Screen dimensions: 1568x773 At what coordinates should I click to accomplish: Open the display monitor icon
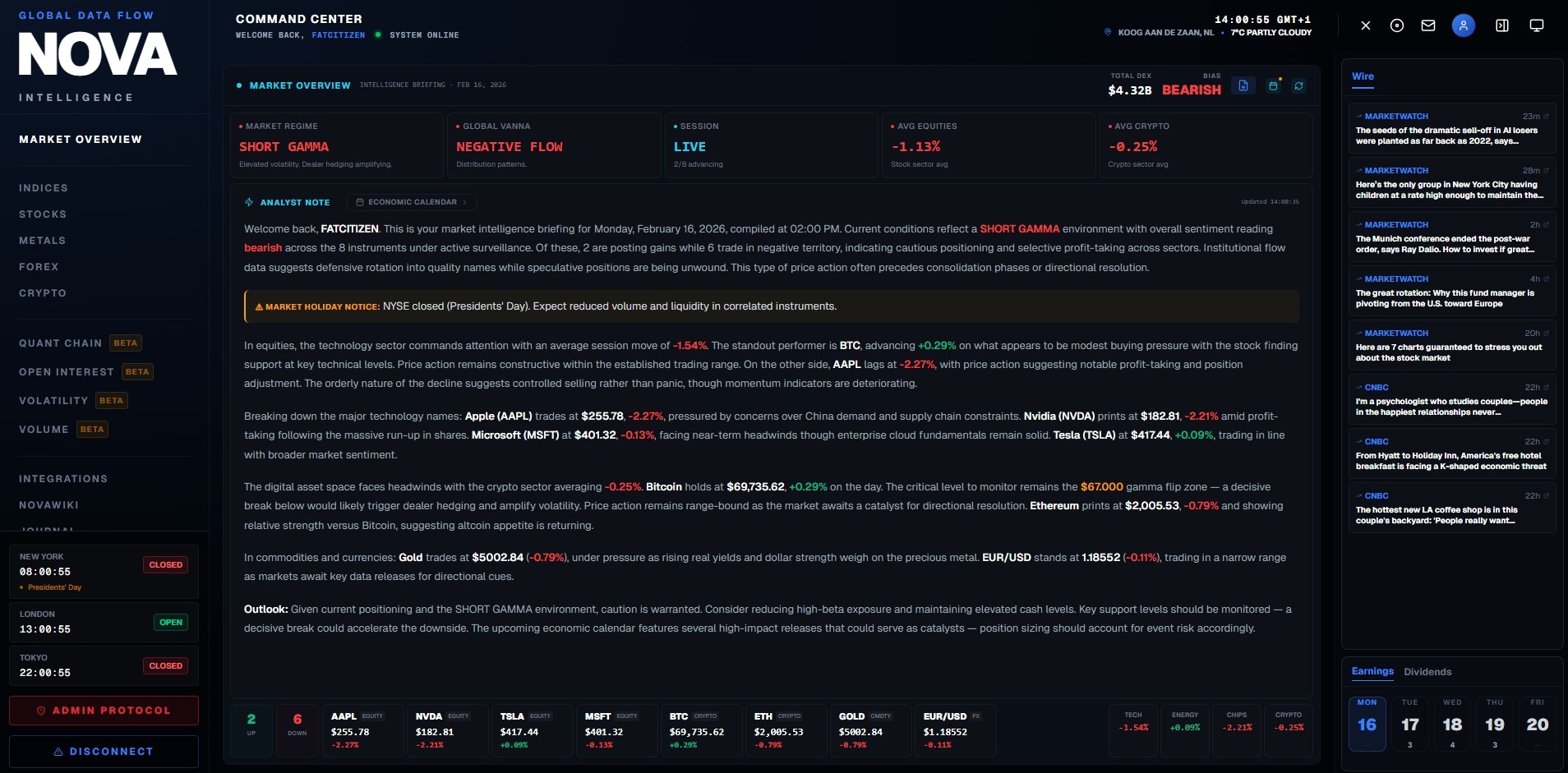tap(1536, 25)
